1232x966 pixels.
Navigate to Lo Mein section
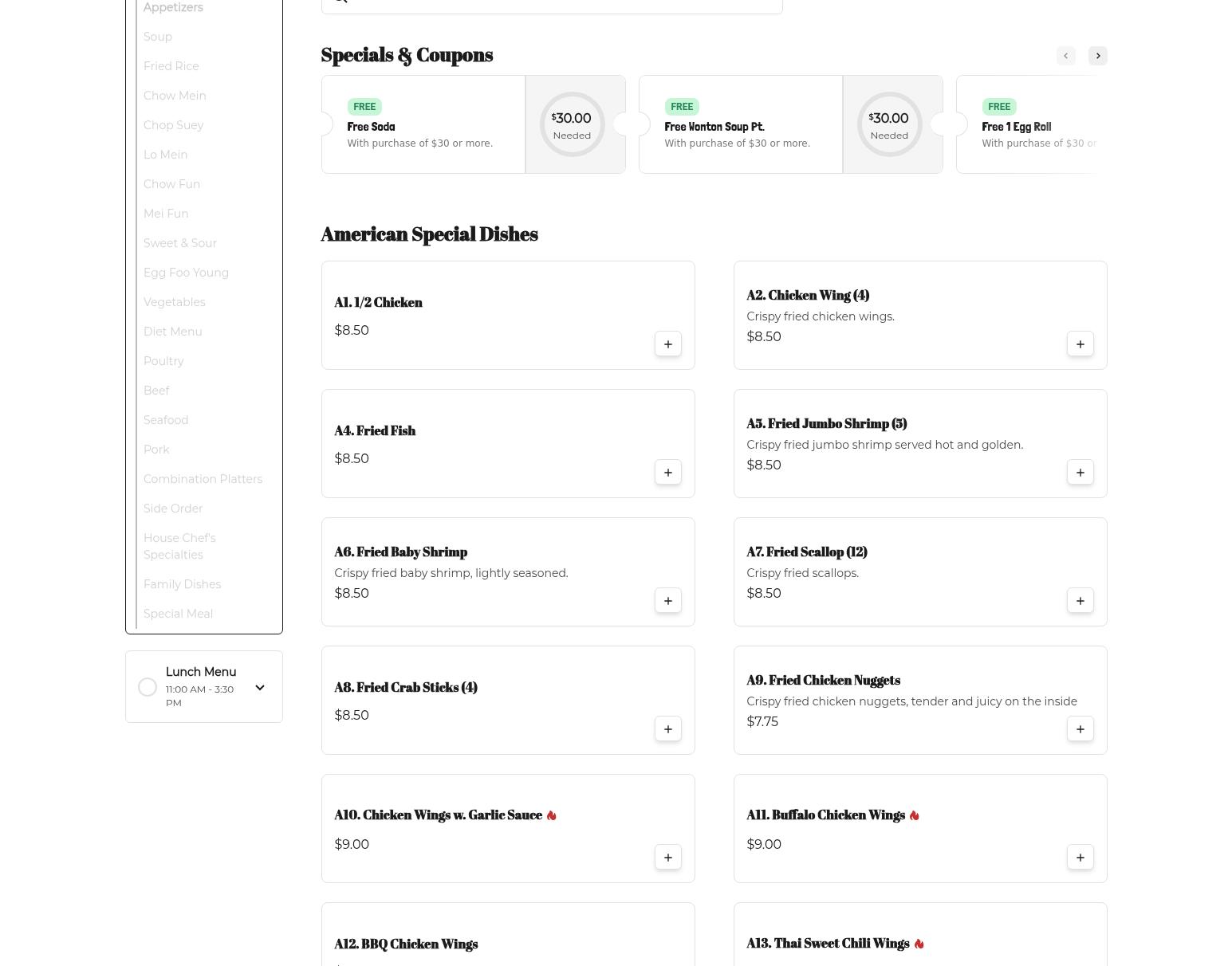click(166, 155)
